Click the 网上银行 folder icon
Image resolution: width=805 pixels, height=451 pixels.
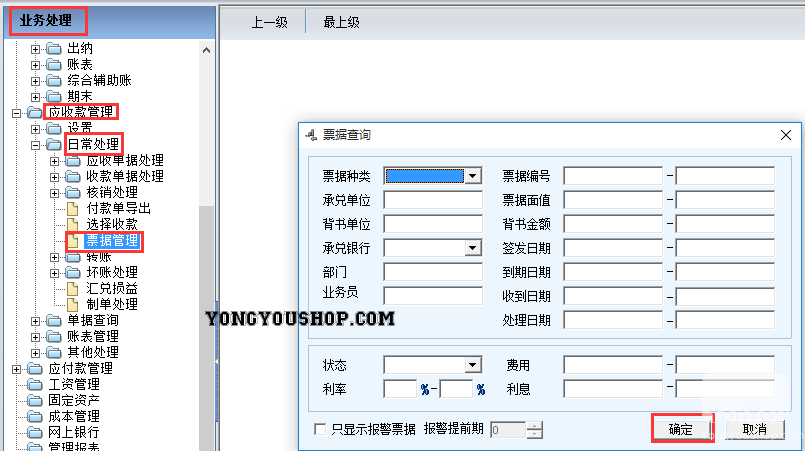[x=35, y=433]
